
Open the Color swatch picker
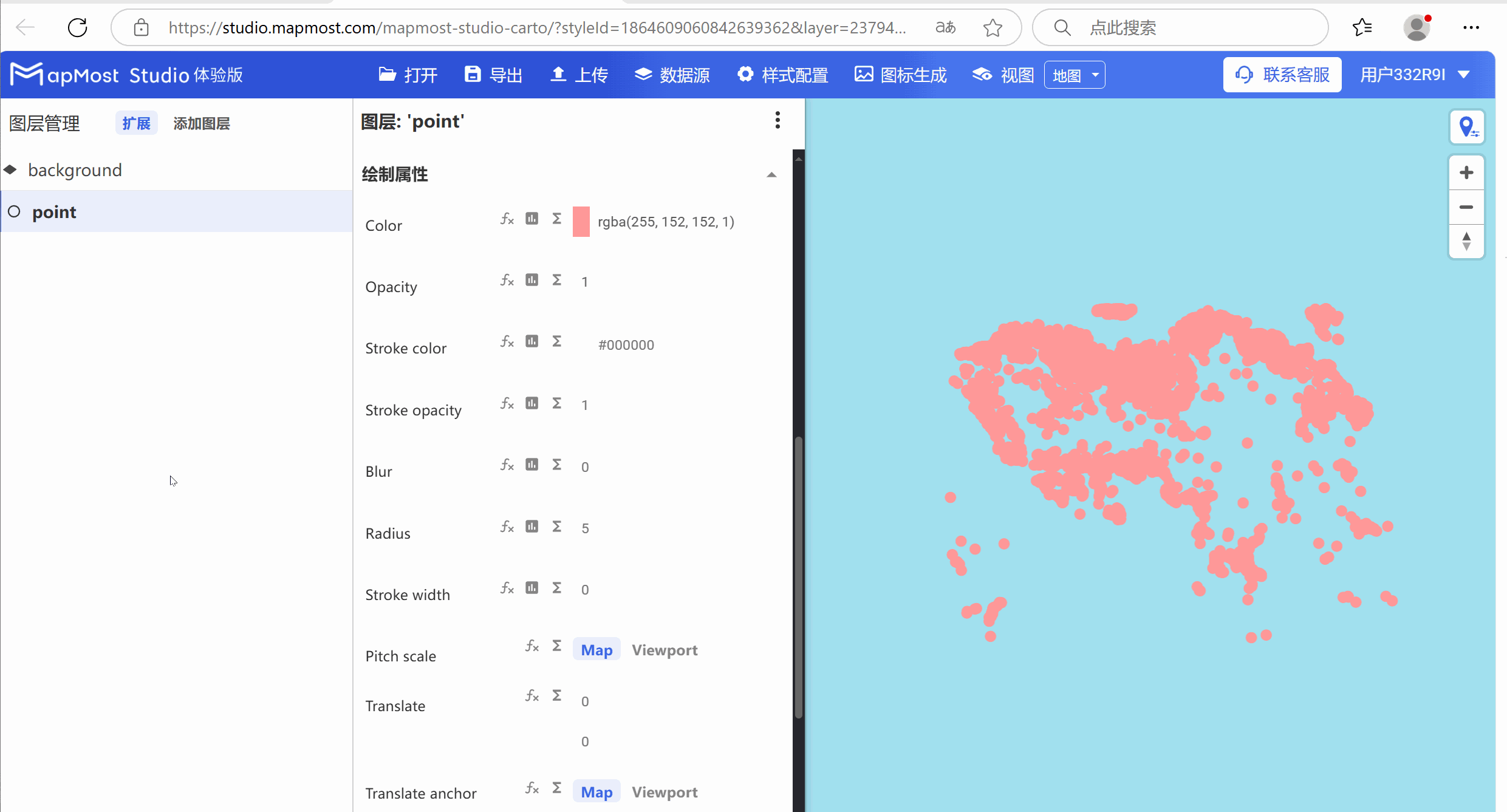581,221
